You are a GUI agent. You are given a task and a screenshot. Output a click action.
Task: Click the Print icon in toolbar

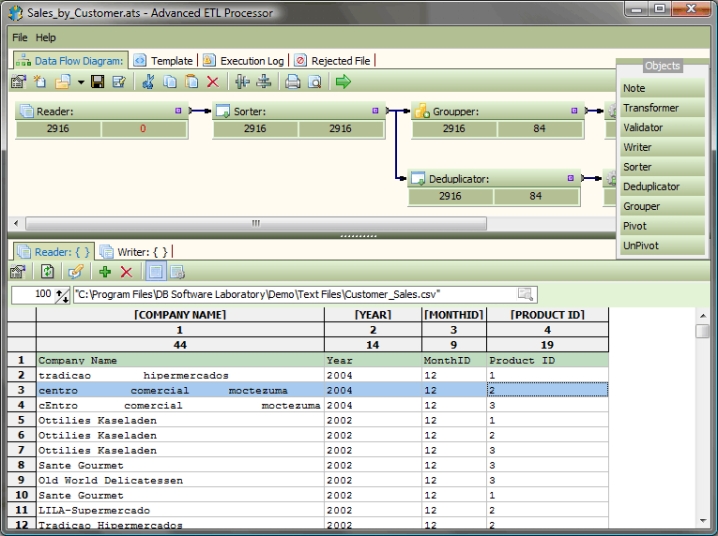[x=293, y=82]
